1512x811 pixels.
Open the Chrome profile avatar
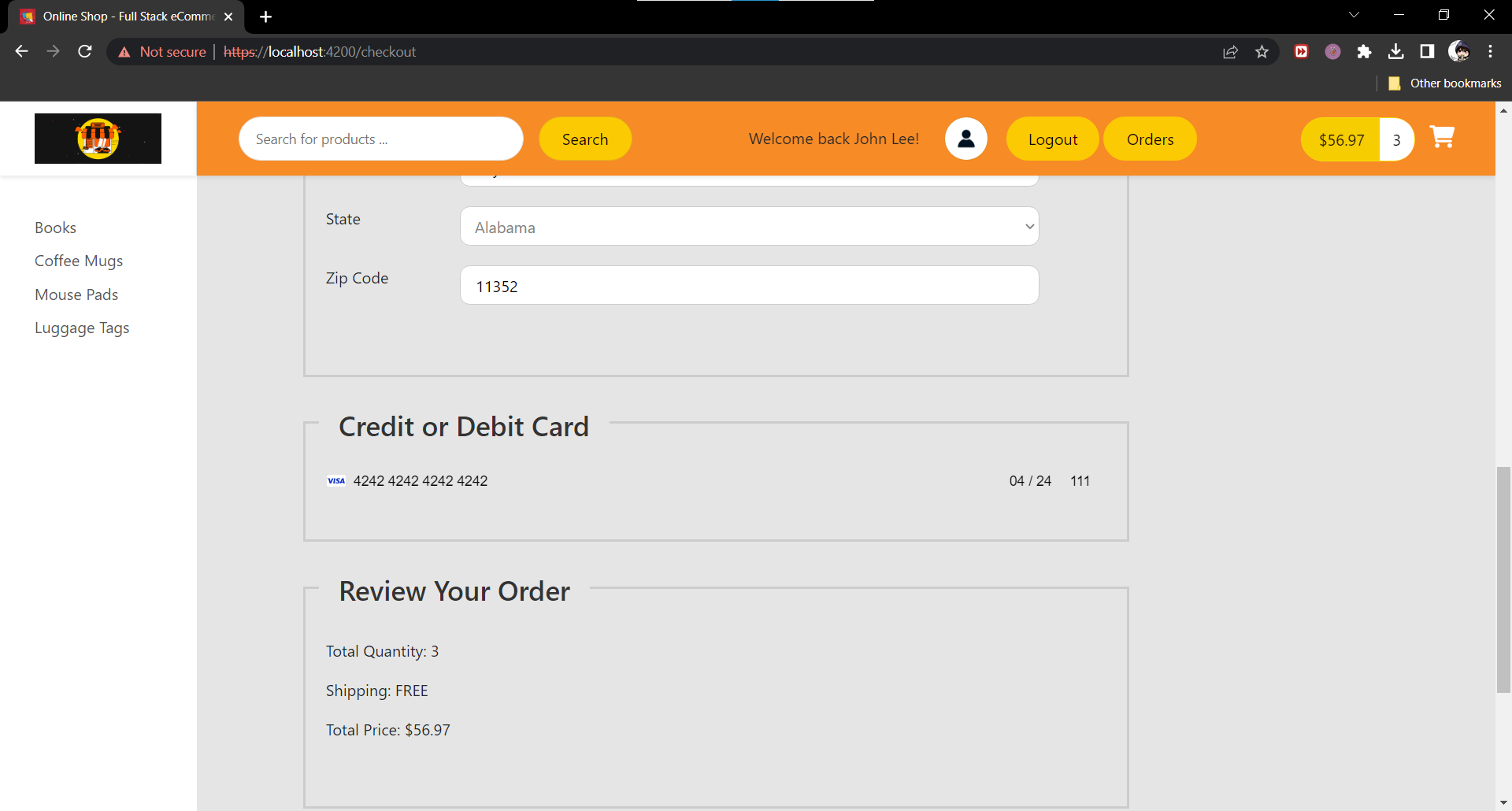(1458, 52)
